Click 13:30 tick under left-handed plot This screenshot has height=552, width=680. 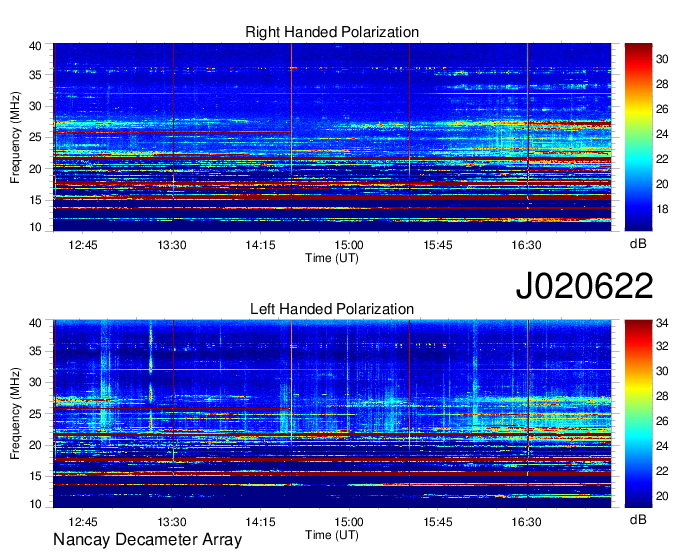pos(172,522)
